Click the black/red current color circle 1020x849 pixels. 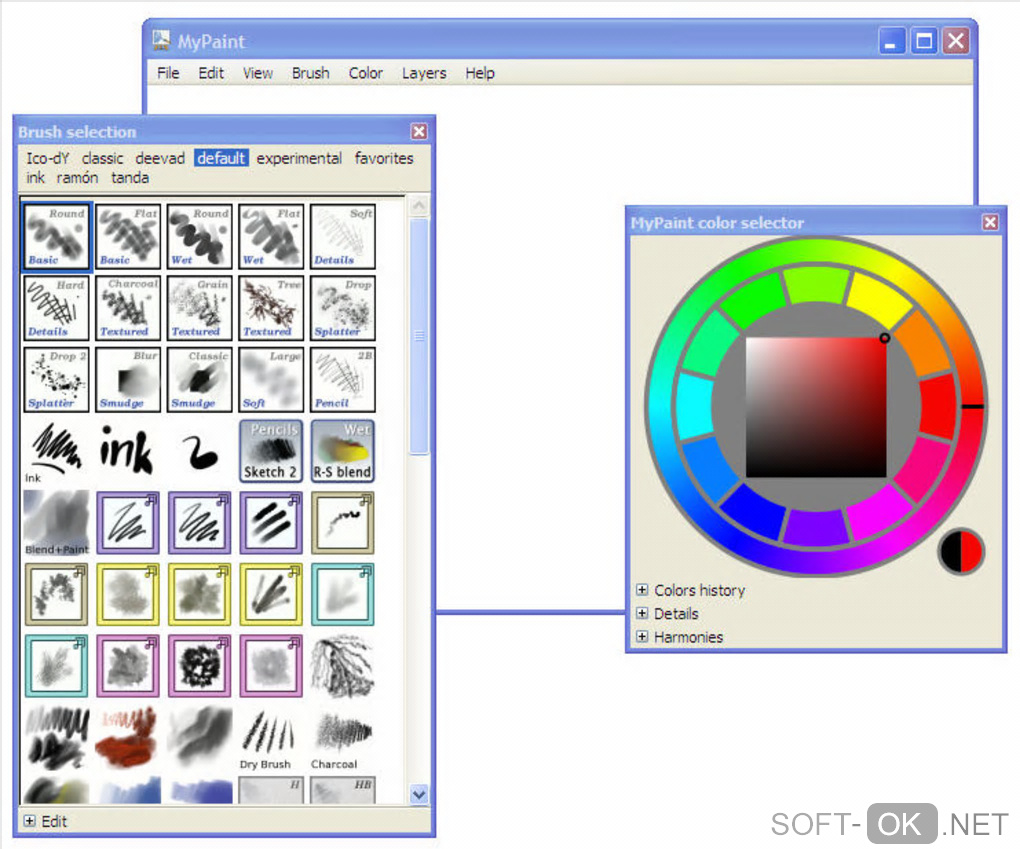pos(961,551)
